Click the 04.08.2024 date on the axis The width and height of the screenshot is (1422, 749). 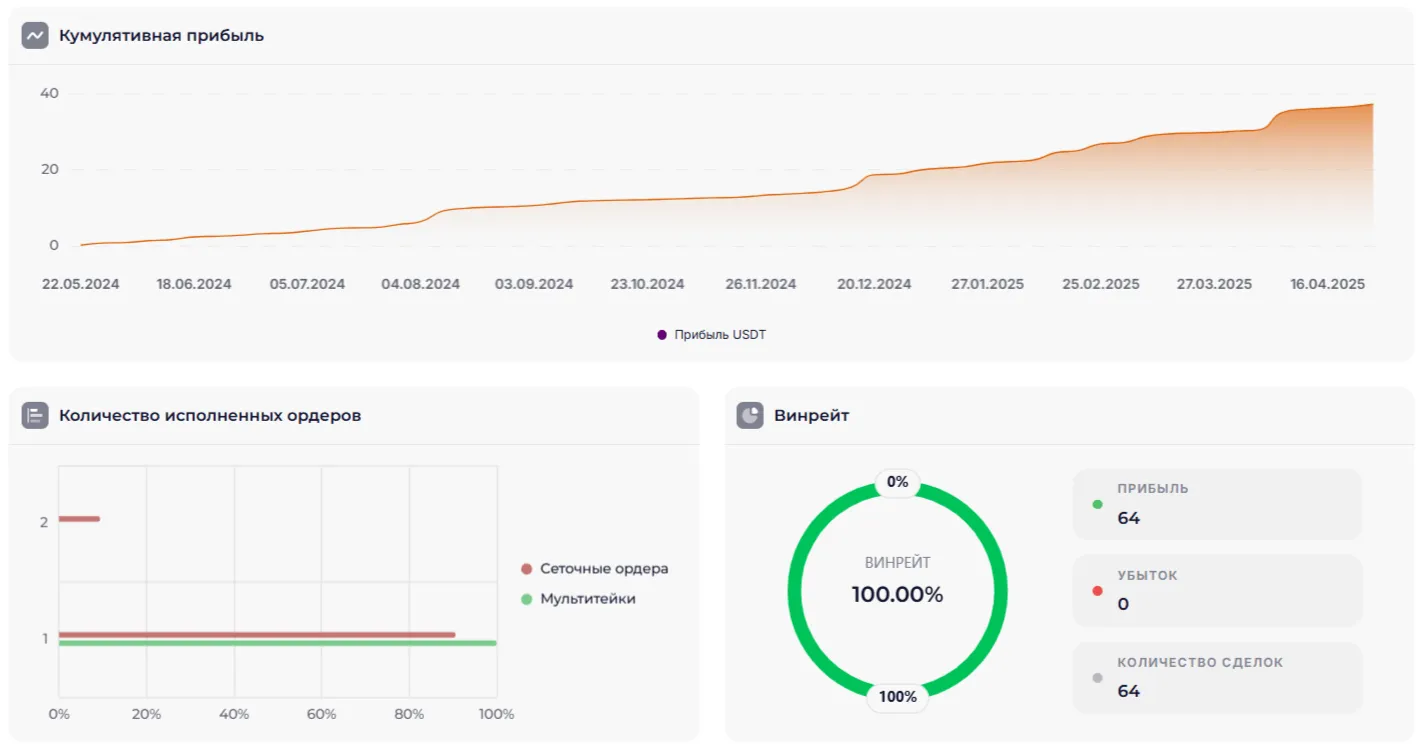420,284
